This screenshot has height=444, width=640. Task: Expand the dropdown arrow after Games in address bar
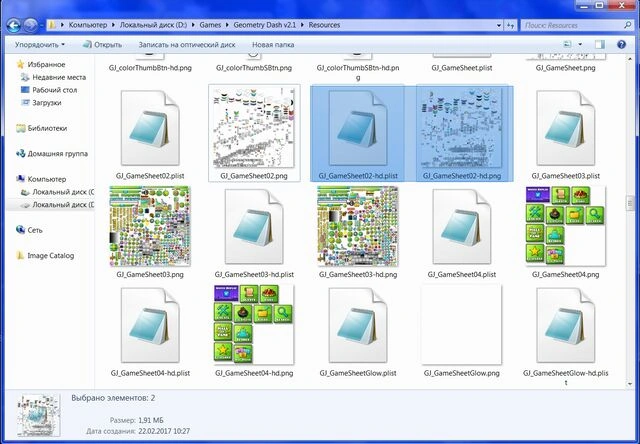(x=227, y=25)
